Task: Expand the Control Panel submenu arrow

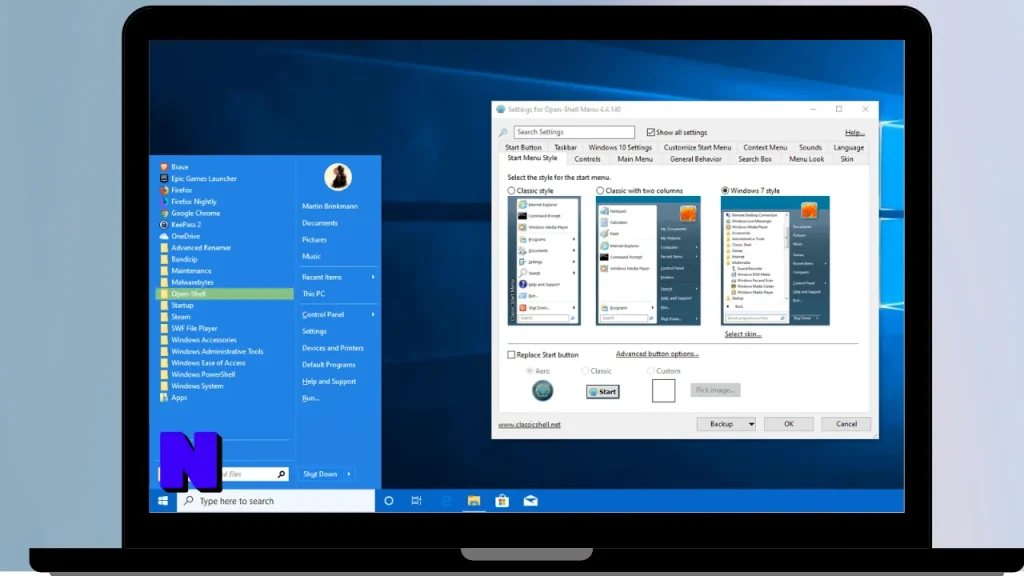Action: [x=373, y=315]
